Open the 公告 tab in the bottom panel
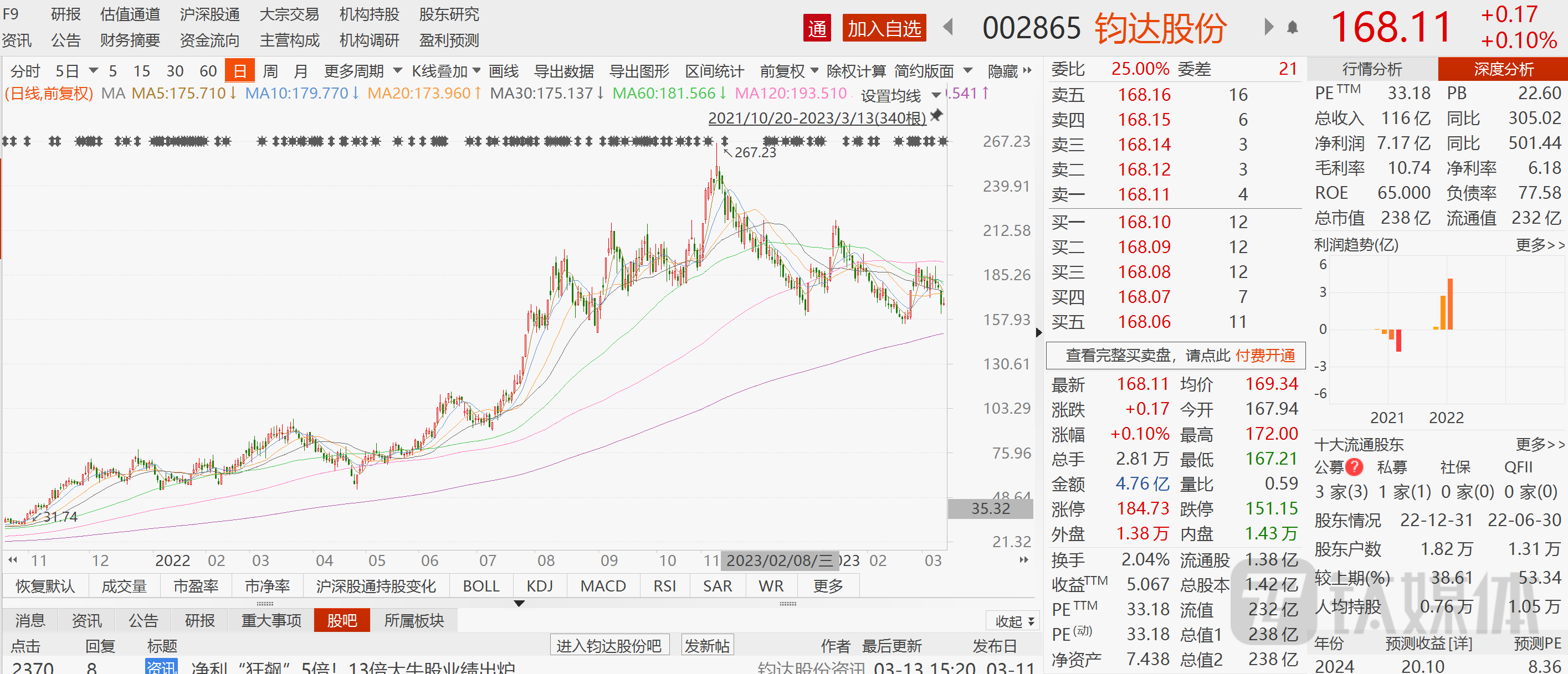The height and width of the screenshot is (674, 1568). point(143,620)
